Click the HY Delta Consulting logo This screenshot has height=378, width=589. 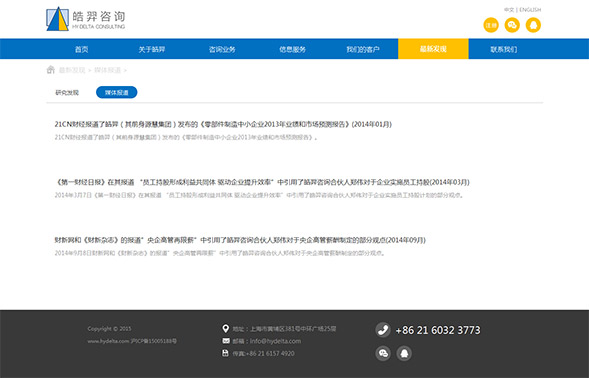click(86, 19)
